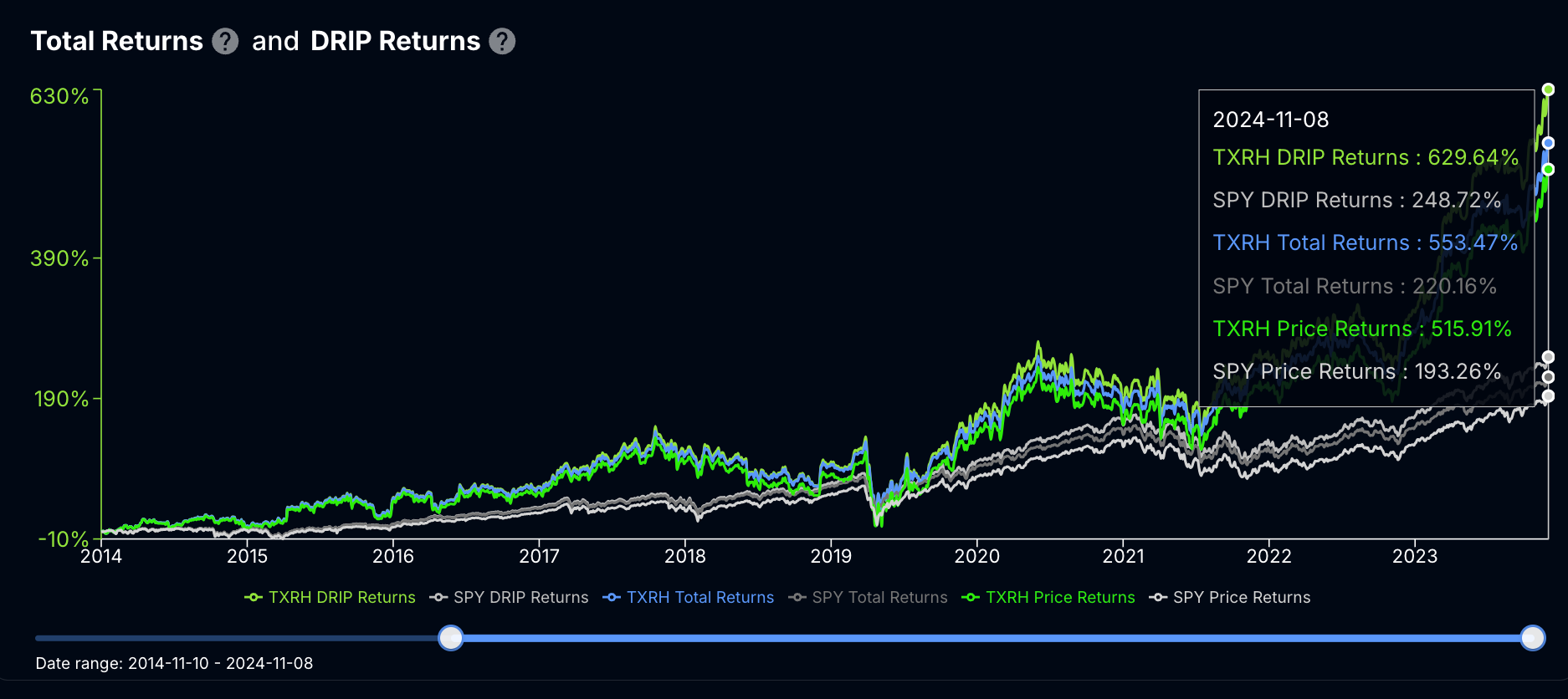
Task: Click the SPY DRIP Returns endpoint marker
Action: click(1548, 357)
